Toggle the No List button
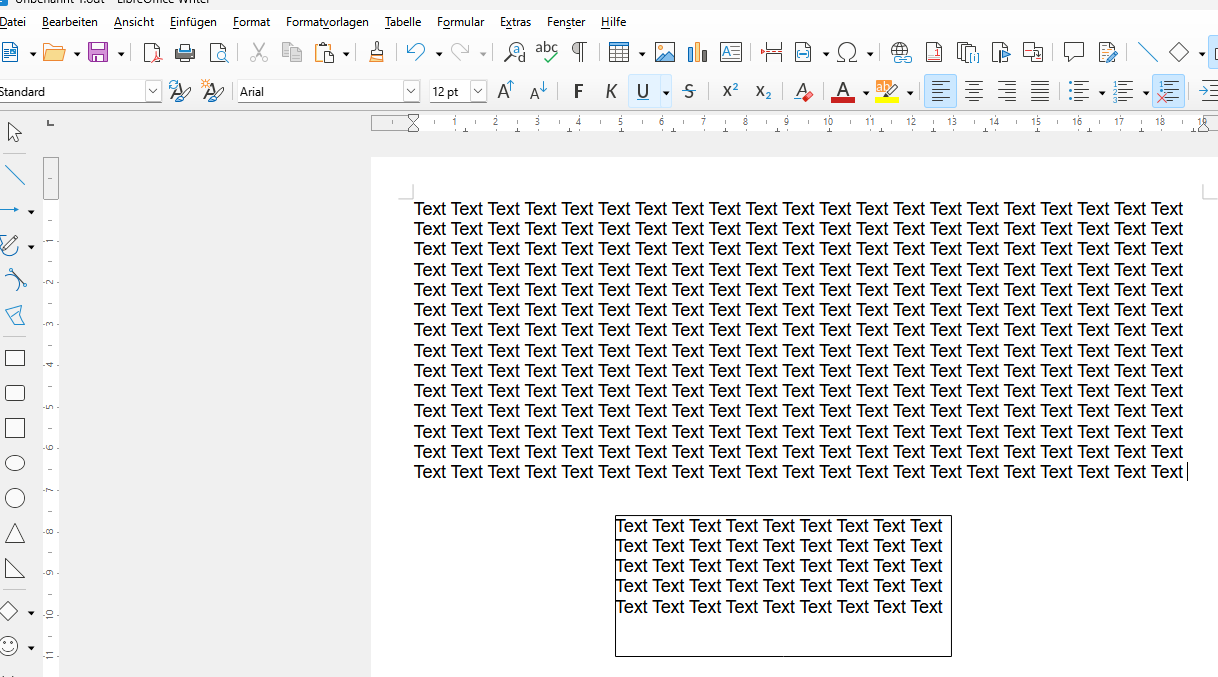Viewport: 1218px width, 677px height. (1168, 91)
